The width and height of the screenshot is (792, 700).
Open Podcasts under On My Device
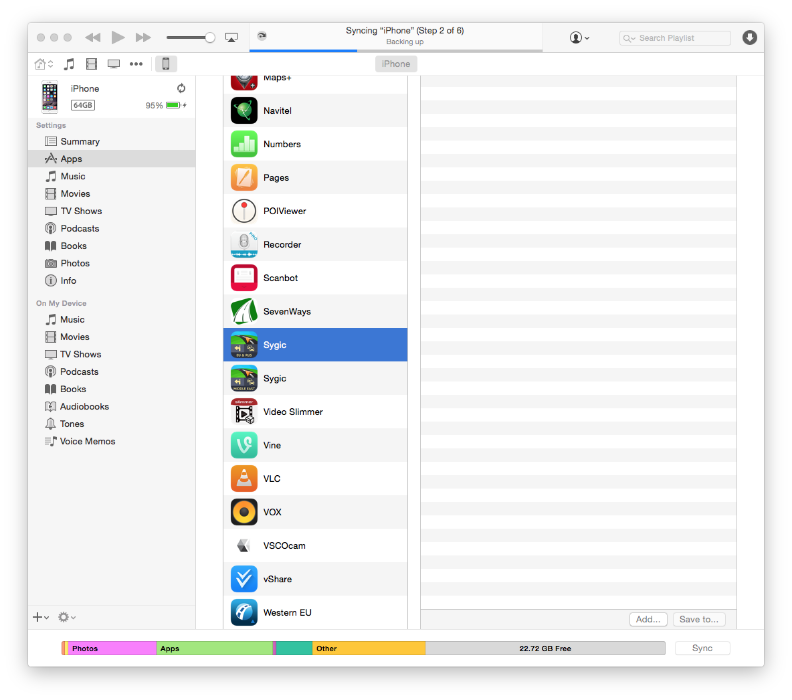pos(112,372)
